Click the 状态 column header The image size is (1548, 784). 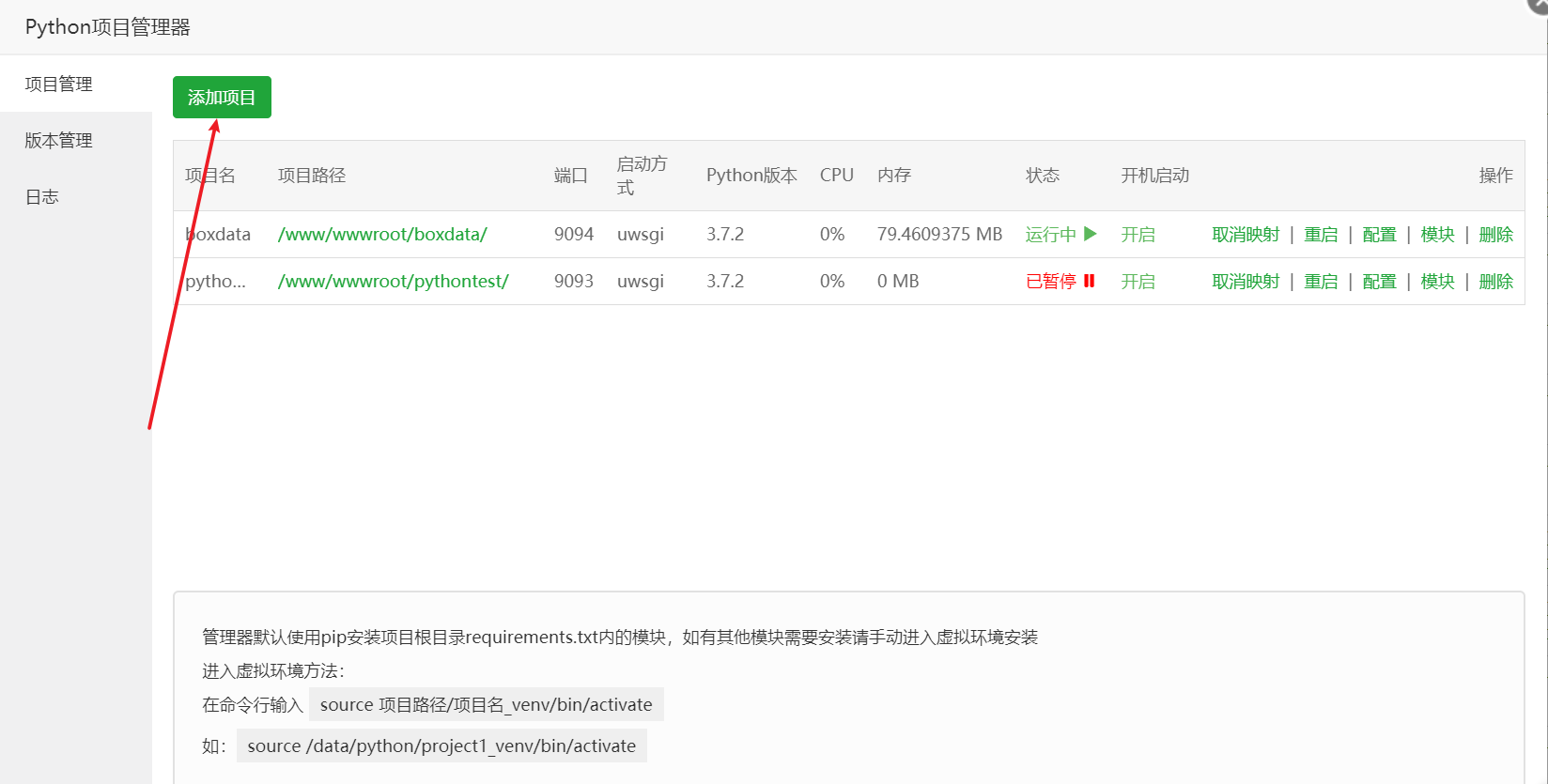(x=1043, y=176)
